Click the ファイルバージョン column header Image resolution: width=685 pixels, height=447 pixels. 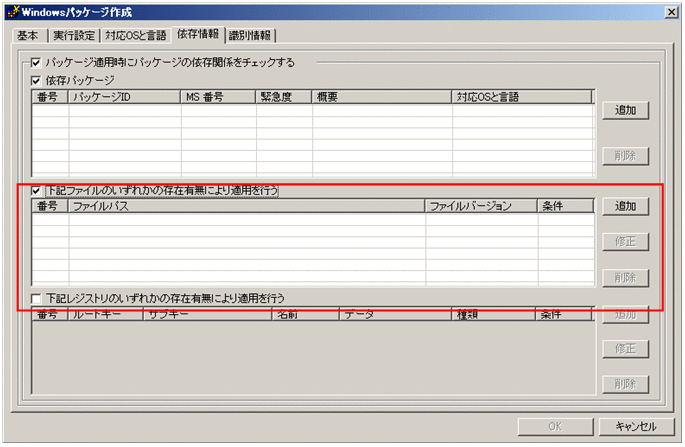click(x=481, y=207)
